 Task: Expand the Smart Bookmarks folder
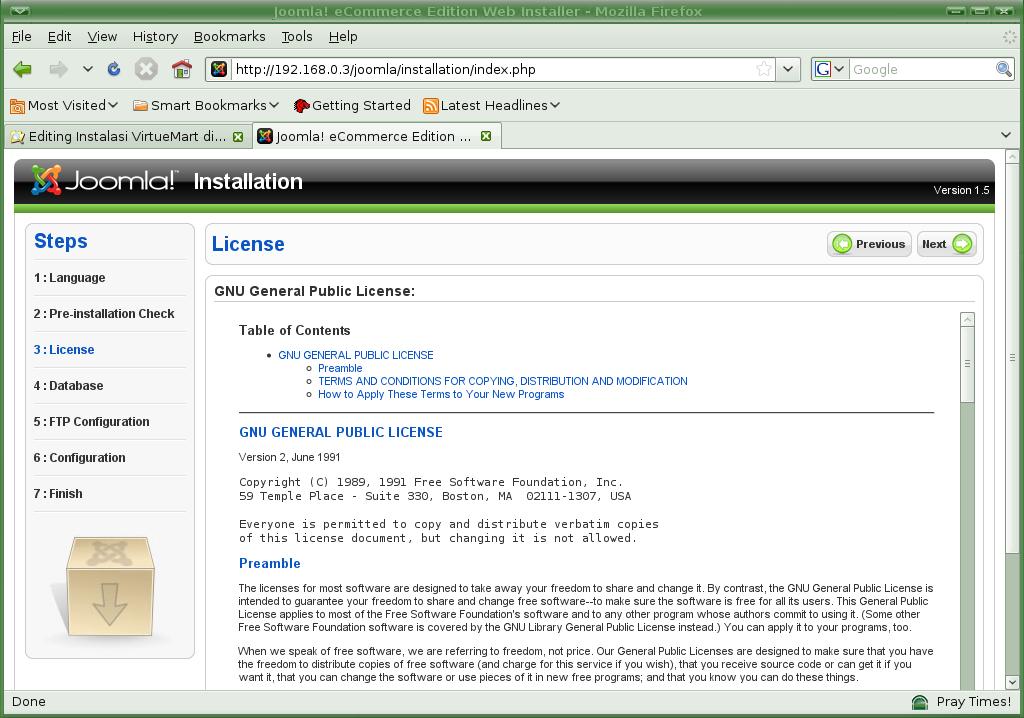pos(206,105)
